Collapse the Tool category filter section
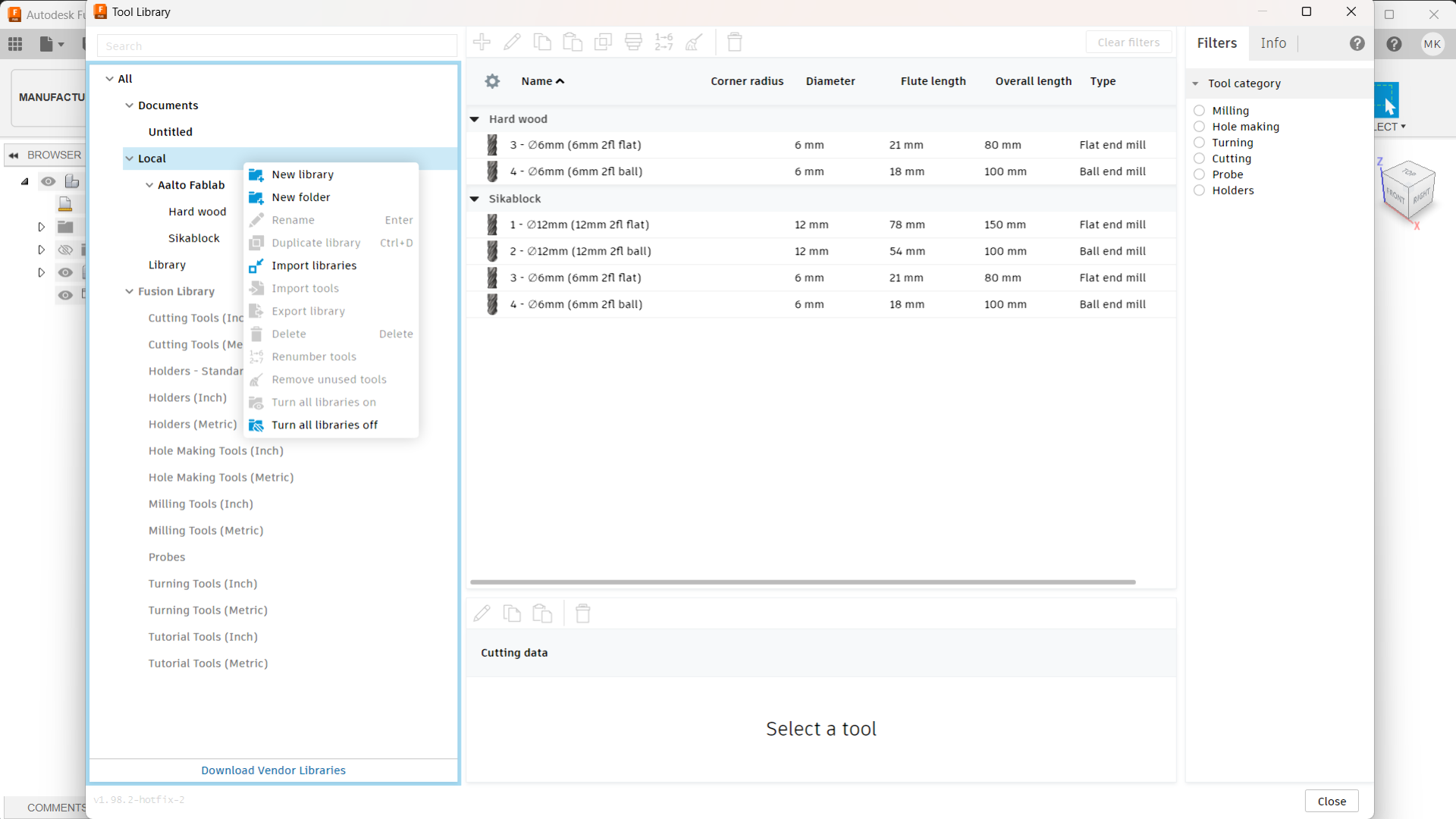Screen dimensions: 1456x819 [x=1195, y=83]
